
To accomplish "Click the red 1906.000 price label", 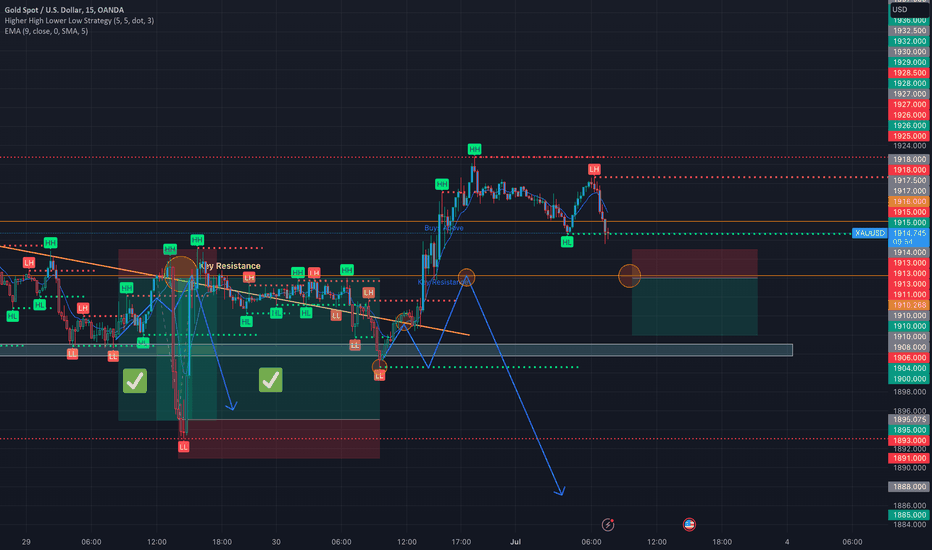I will coord(909,358).
